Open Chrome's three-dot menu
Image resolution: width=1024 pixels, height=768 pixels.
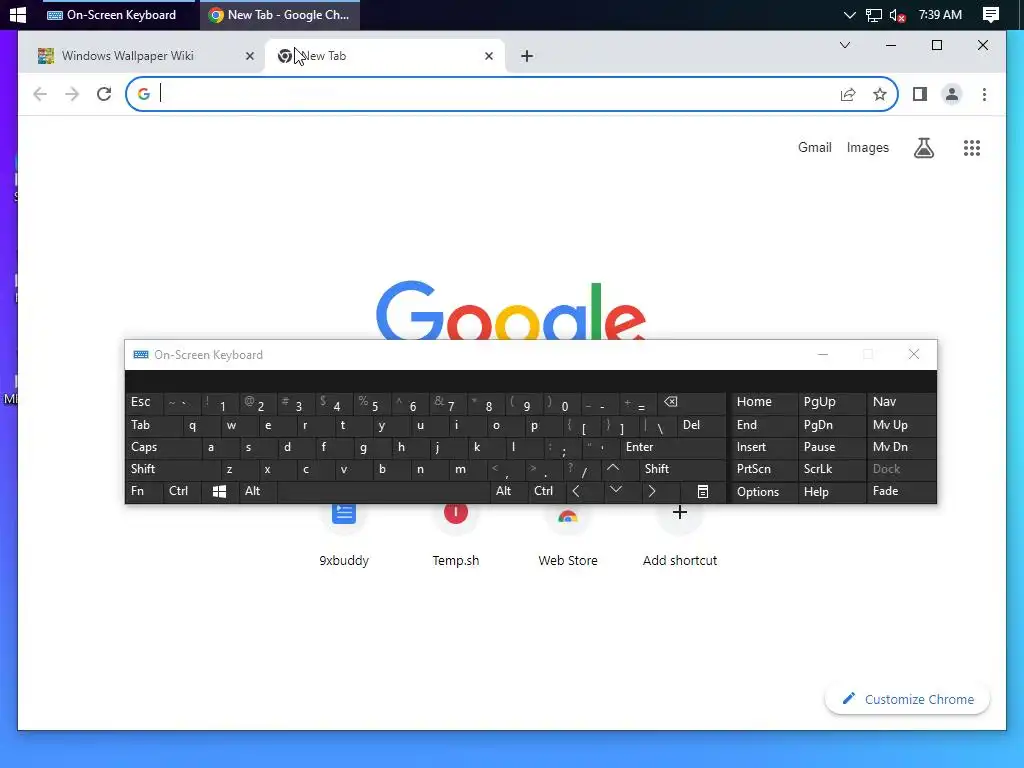click(x=984, y=95)
